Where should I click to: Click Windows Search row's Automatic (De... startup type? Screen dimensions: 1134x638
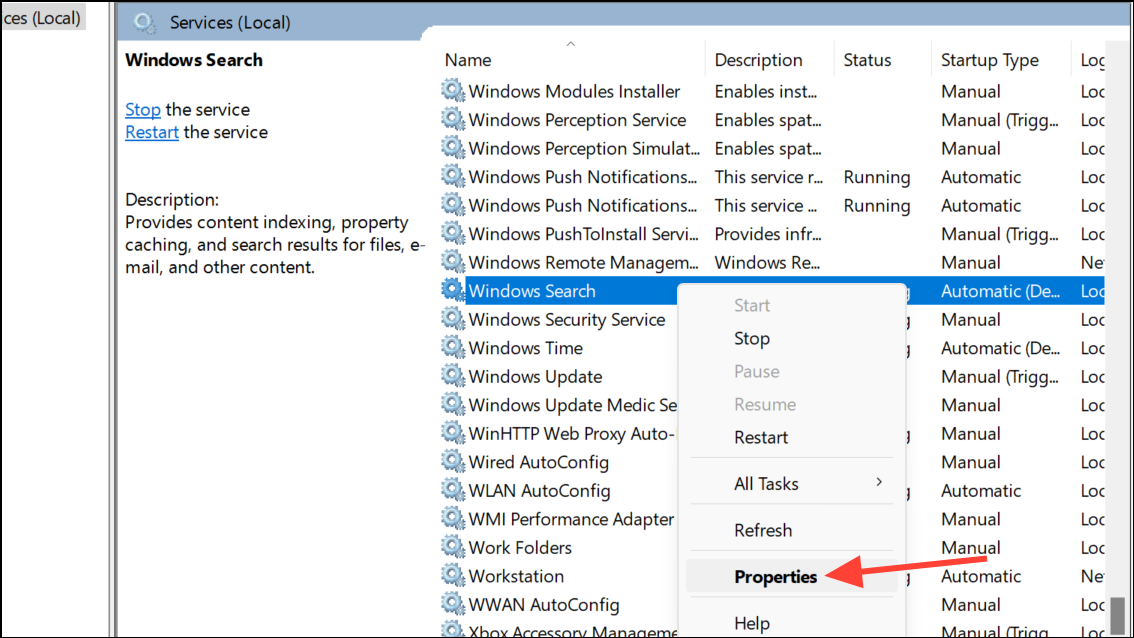1000,292
